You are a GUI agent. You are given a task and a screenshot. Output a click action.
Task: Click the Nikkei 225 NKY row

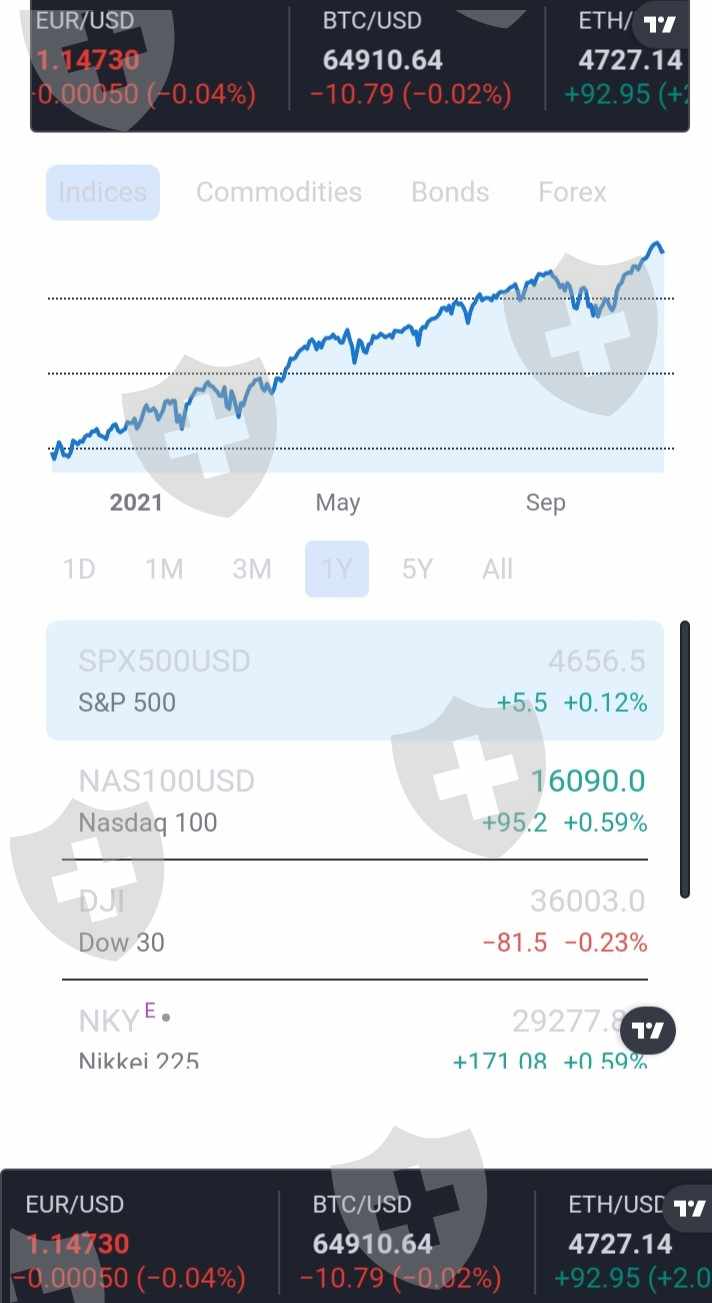pyautogui.click(x=300, y=1037)
